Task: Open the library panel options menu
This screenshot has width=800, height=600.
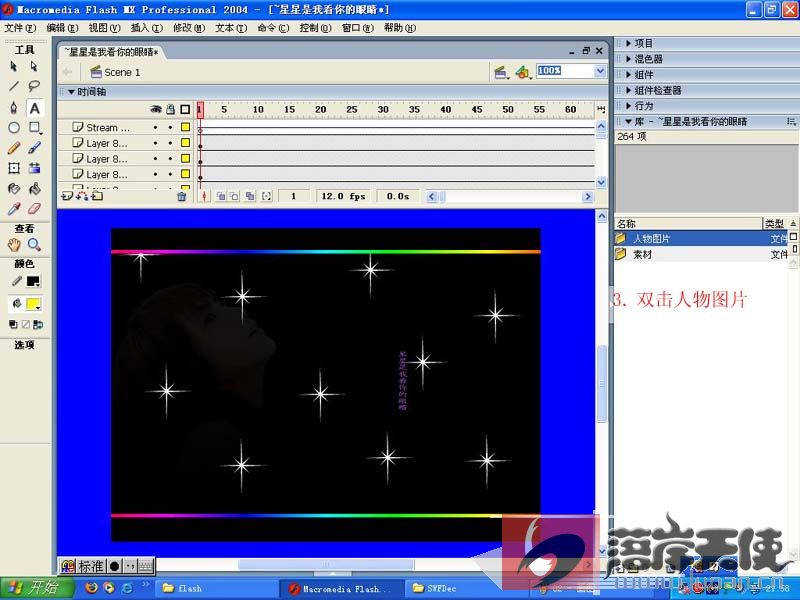Action: (x=791, y=121)
